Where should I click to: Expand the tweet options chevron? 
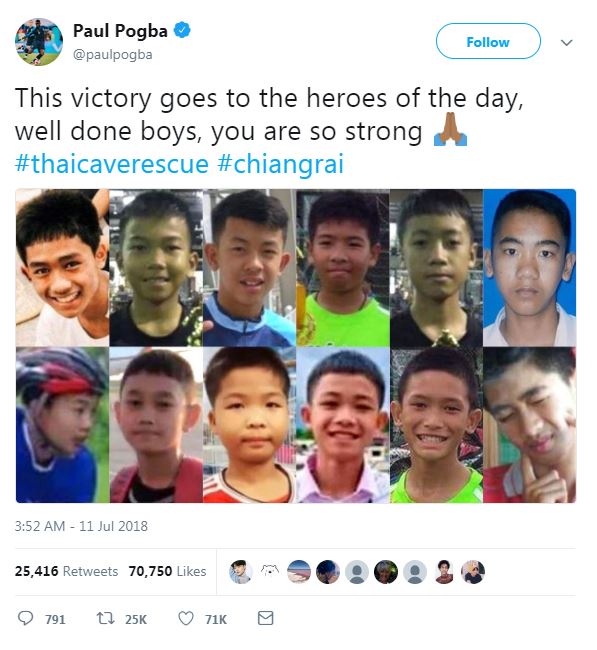pyautogui.click(x=567, y=42)
